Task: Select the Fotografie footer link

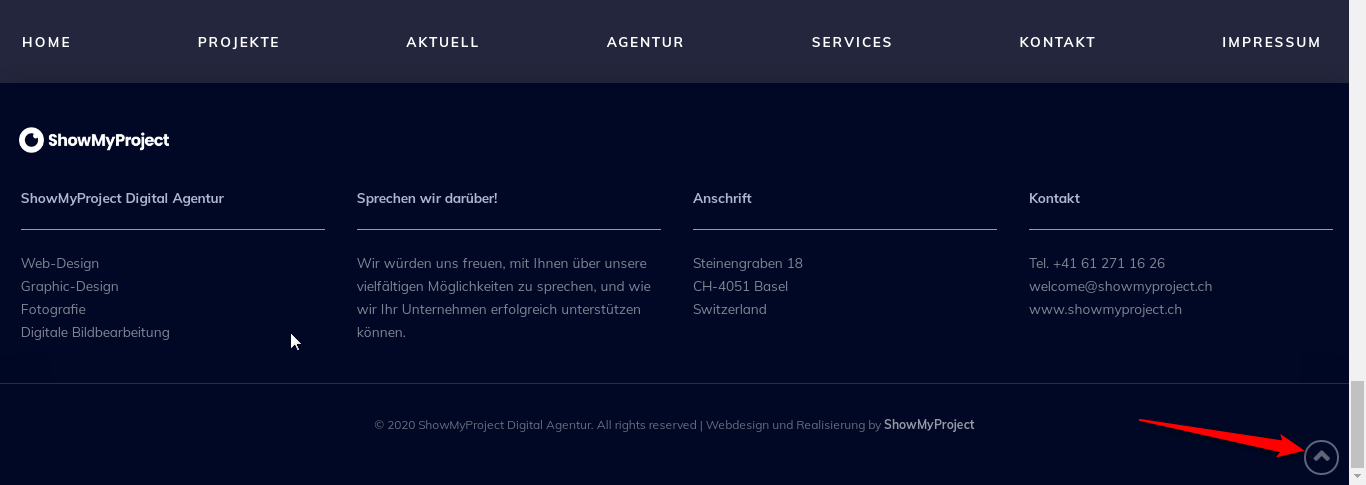Action: pyautogui.click(x=53, y=309)
